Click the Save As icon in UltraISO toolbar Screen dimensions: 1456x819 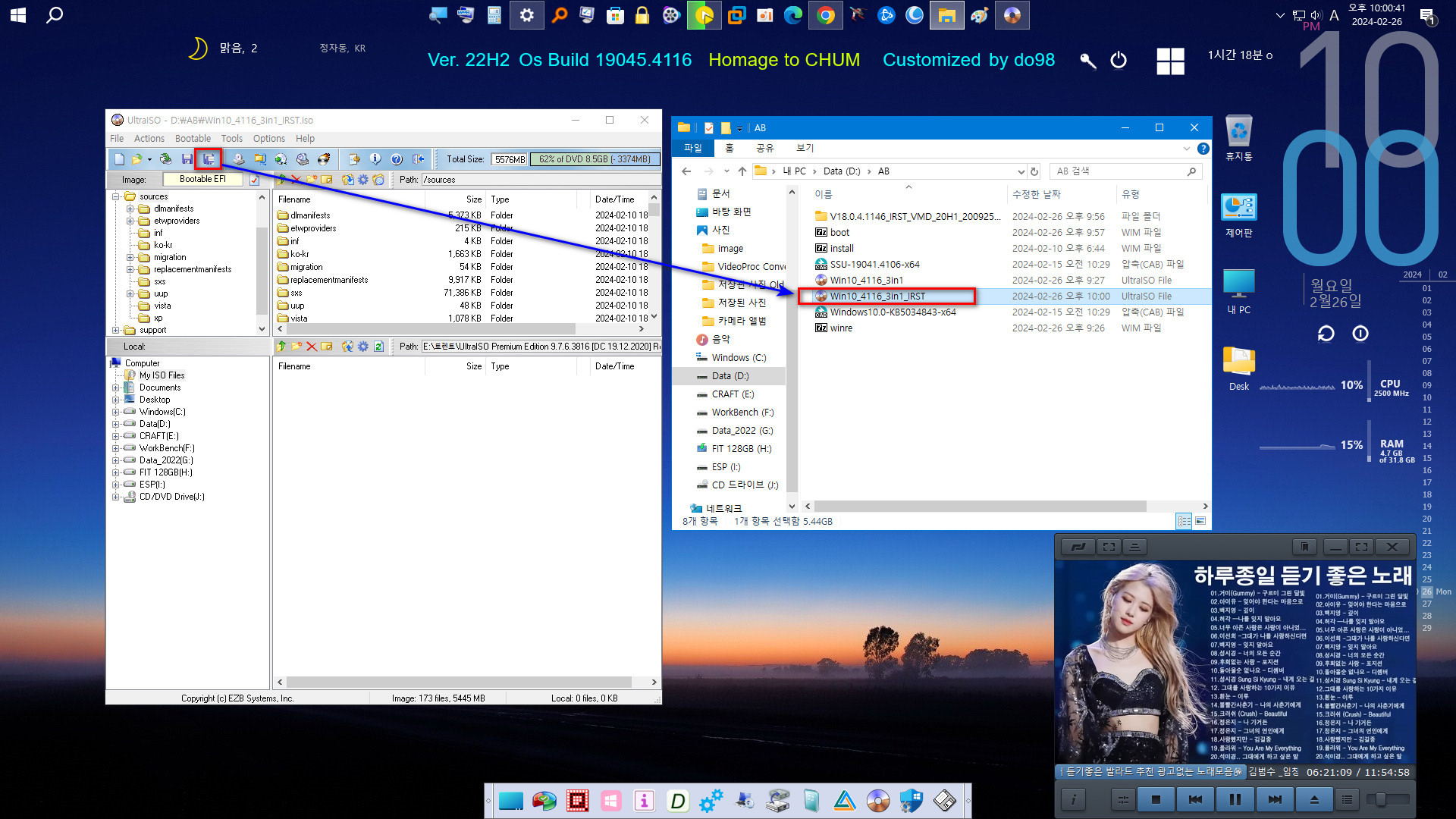(x=209, y=159)
